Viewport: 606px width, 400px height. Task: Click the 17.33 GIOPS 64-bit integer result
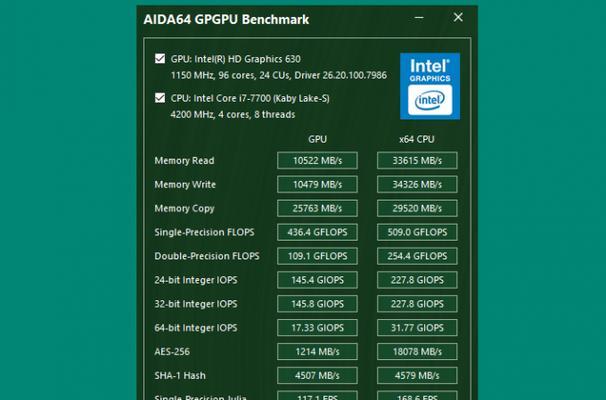[317, 328]
